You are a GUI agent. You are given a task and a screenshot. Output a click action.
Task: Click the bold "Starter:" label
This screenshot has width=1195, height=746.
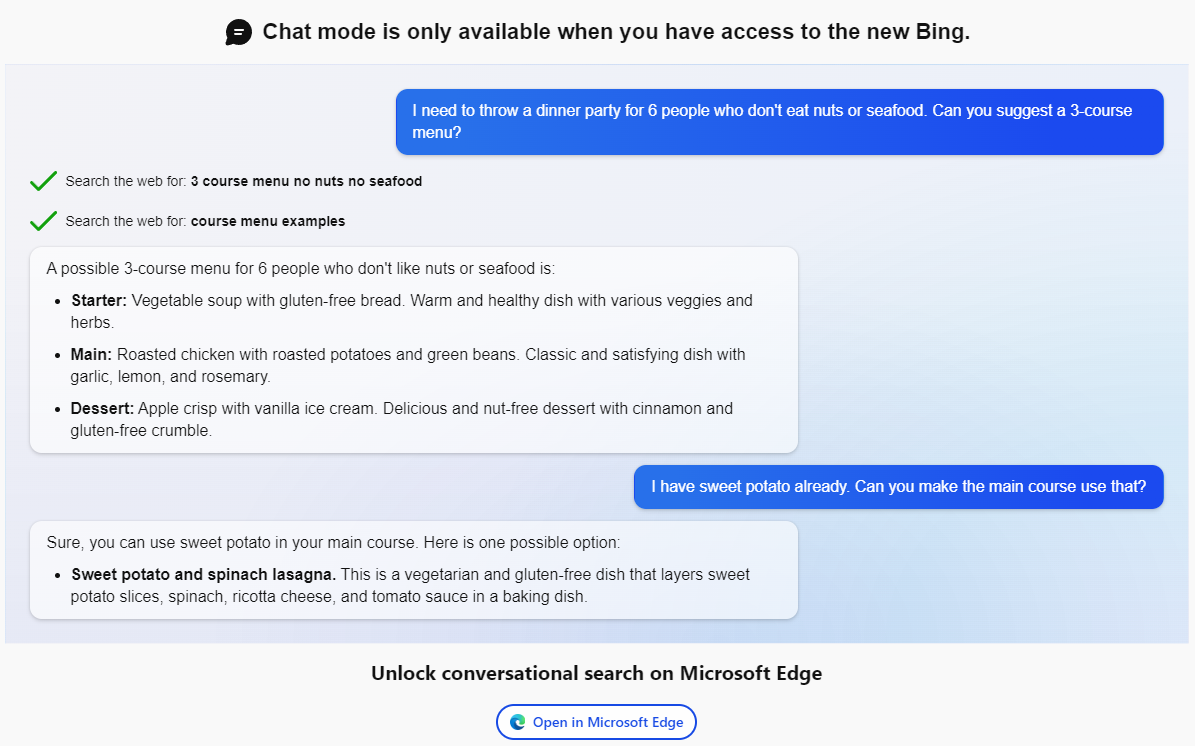click(99, 301)
